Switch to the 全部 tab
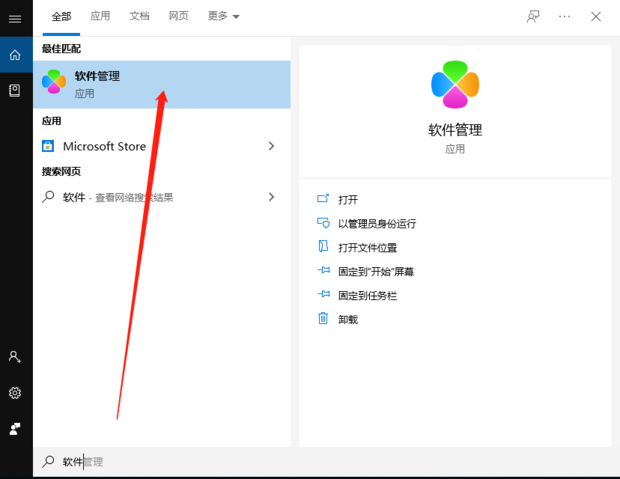 (61, 17)
